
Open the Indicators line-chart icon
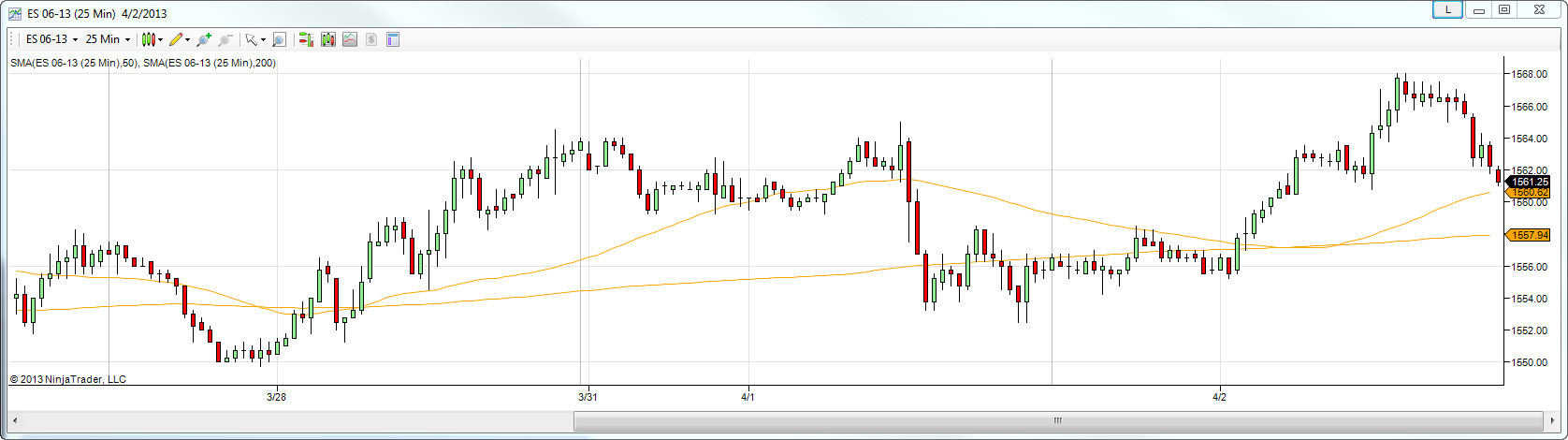tap(350, 39)
